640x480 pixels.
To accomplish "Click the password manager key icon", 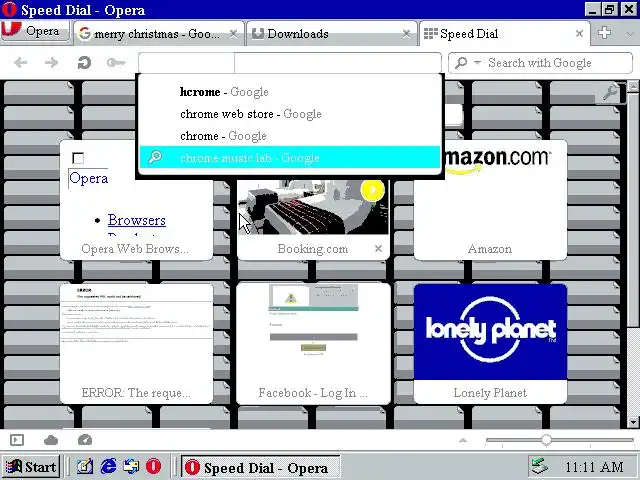I will [116, 62].
